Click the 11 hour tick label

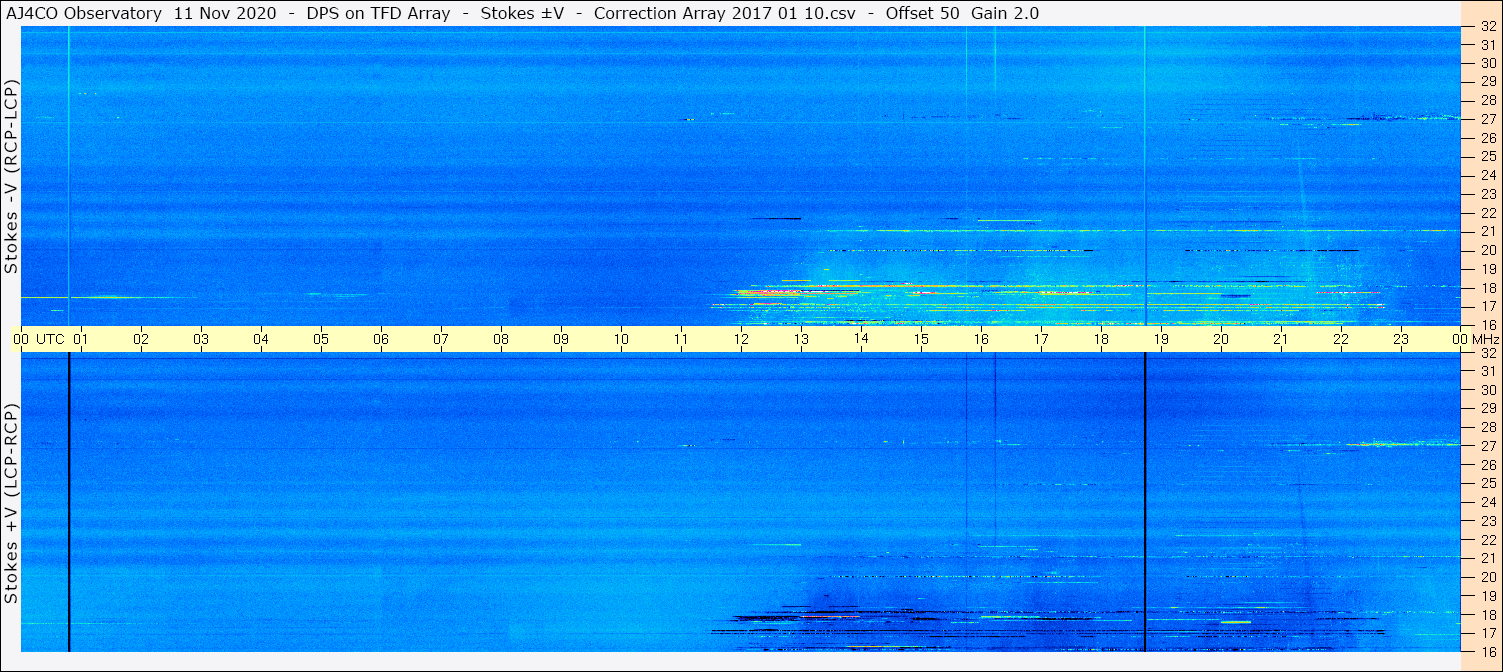tap(681, 339)
